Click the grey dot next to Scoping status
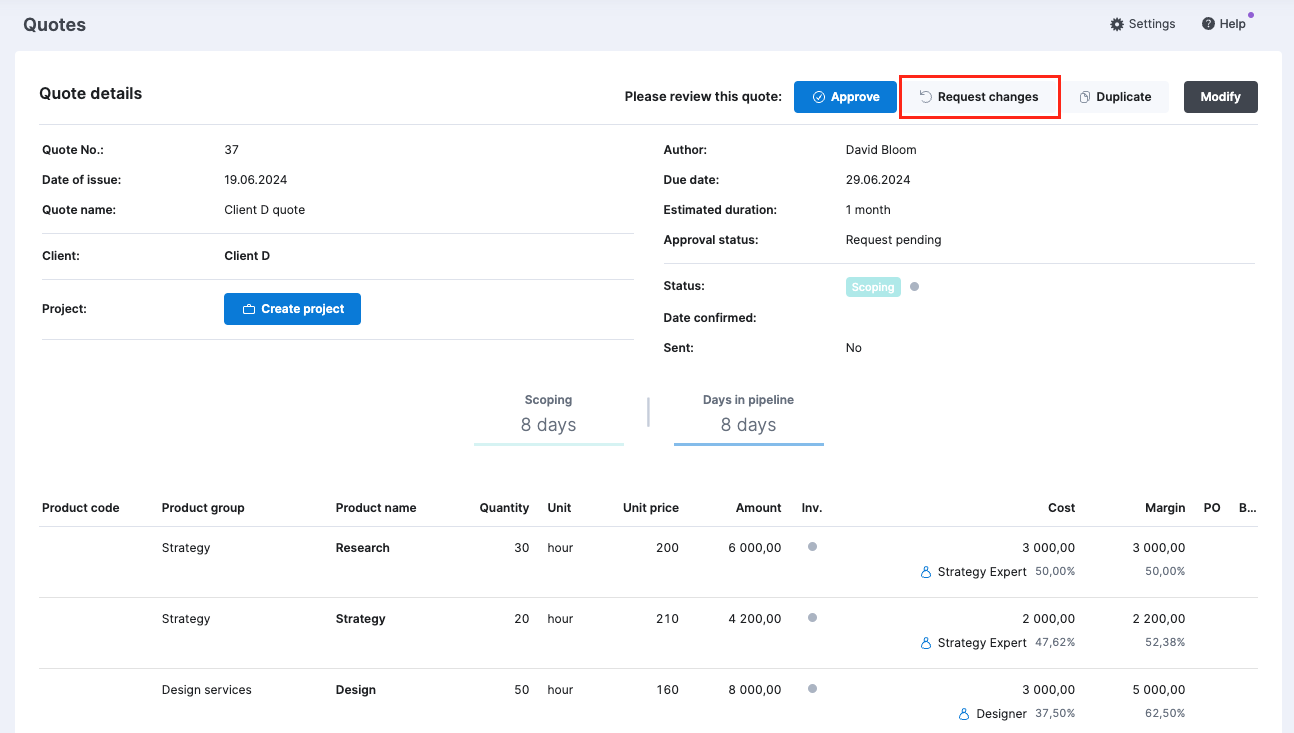This screenshot has width=1294, height=733. (914, 287)
